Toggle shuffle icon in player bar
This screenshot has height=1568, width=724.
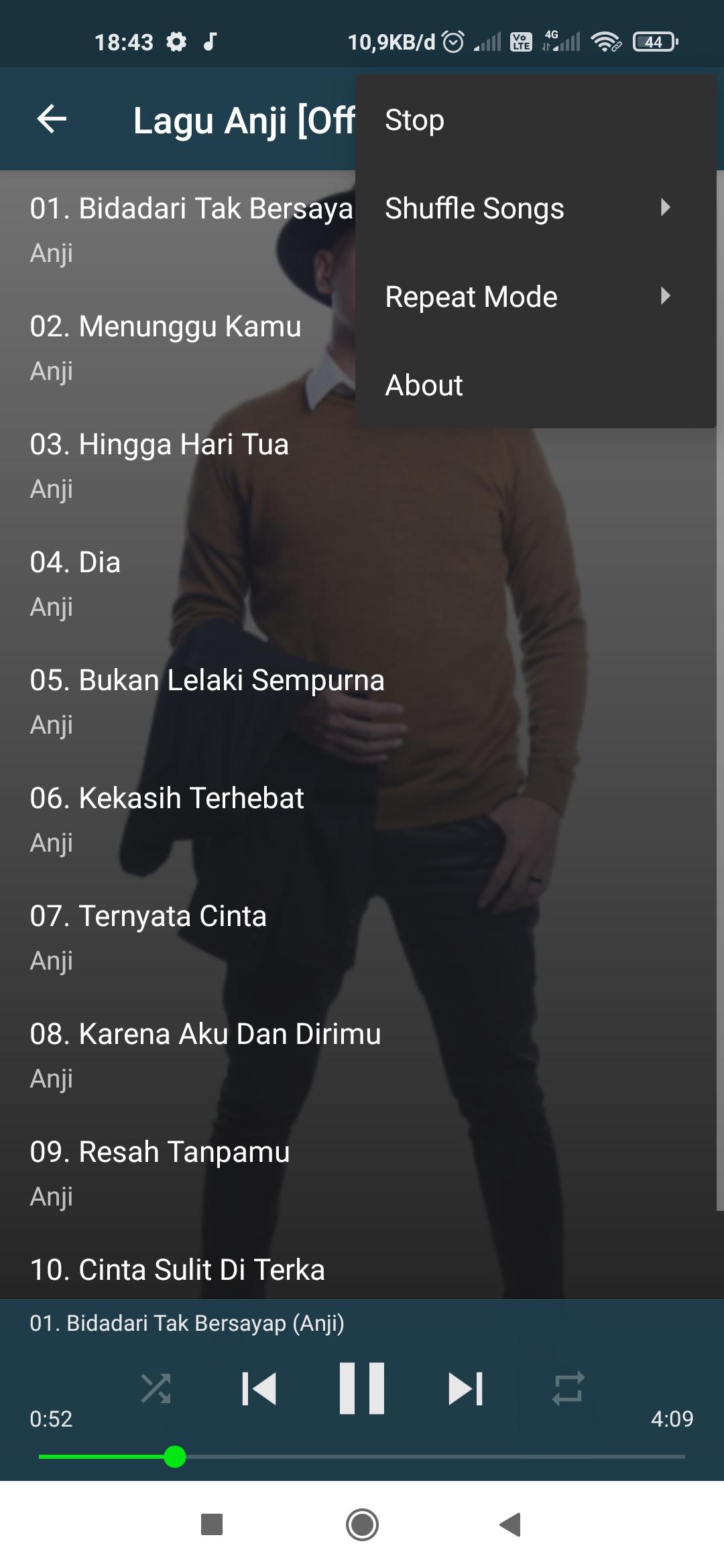(156, 1388)
